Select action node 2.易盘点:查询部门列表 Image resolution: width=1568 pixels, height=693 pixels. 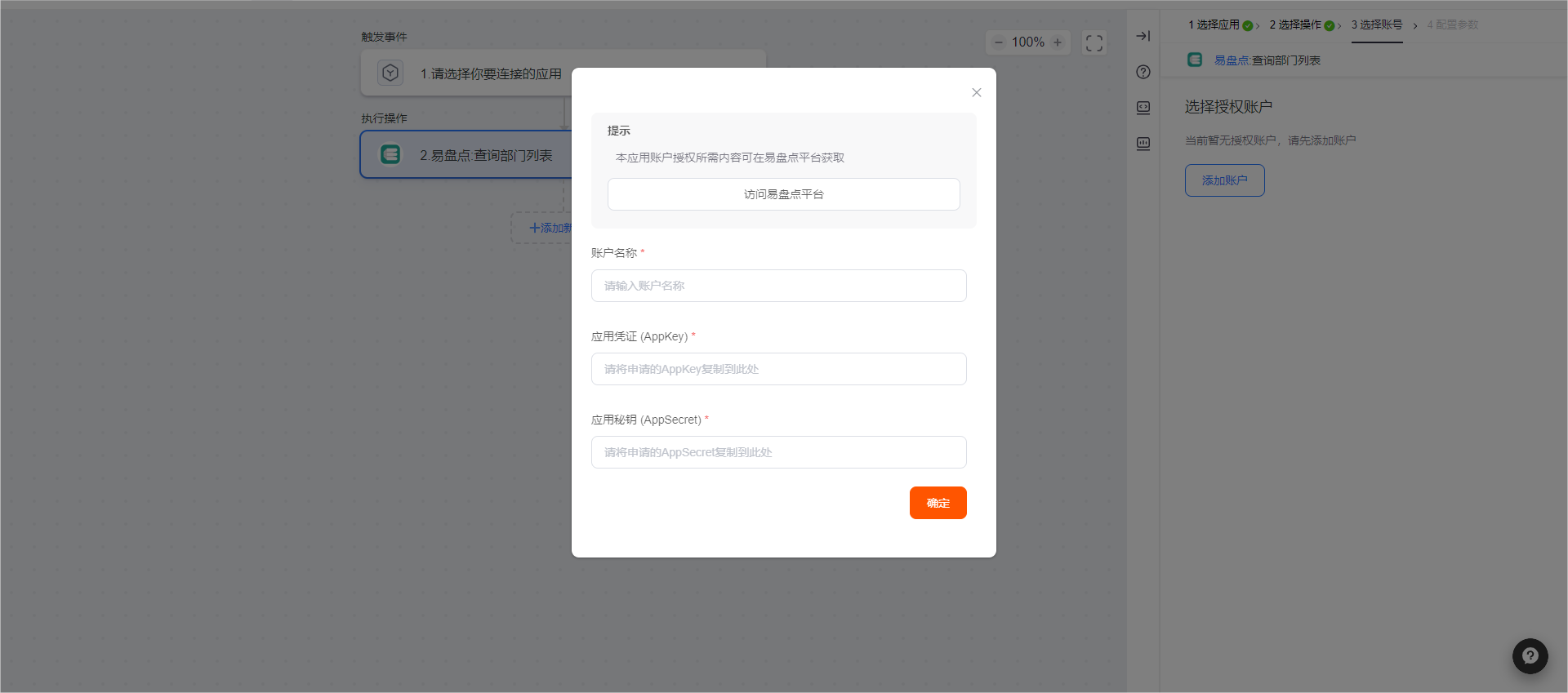465,154
